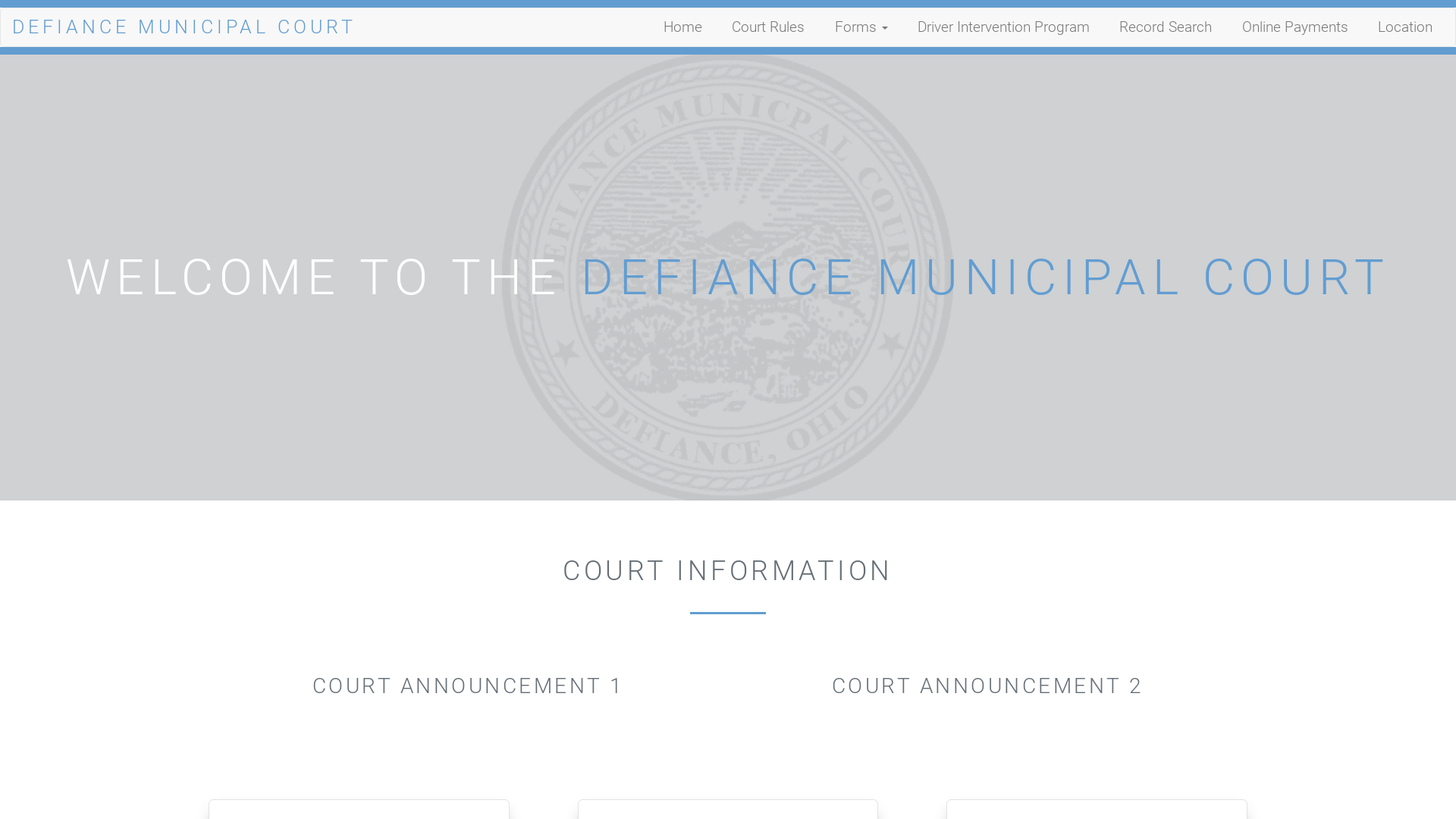Viewport: 1456px width, 819px height.
Task: Open the Home nav item
Action: 682,27
